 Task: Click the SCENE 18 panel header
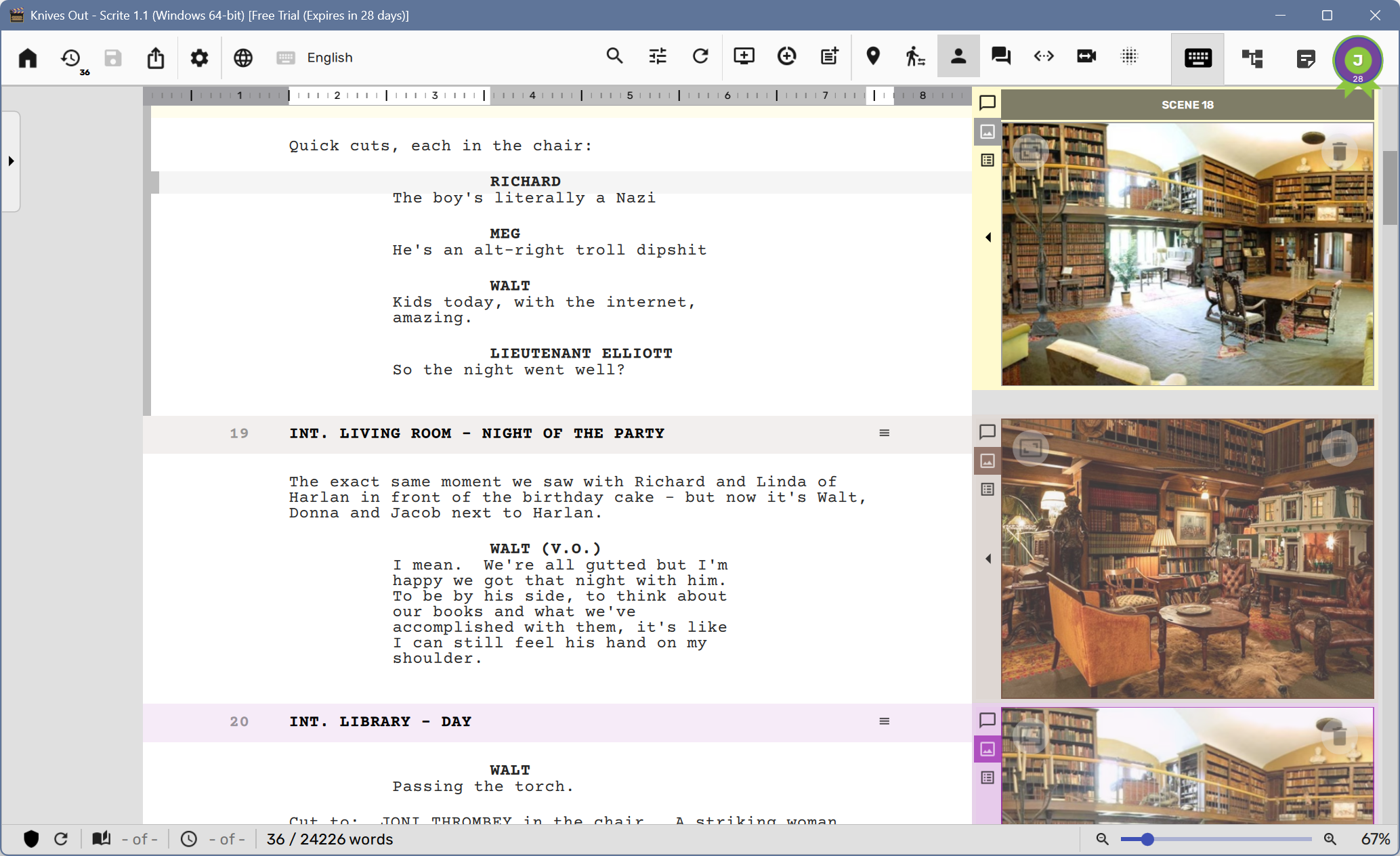pyautogui.click(x=1187, y=105)
